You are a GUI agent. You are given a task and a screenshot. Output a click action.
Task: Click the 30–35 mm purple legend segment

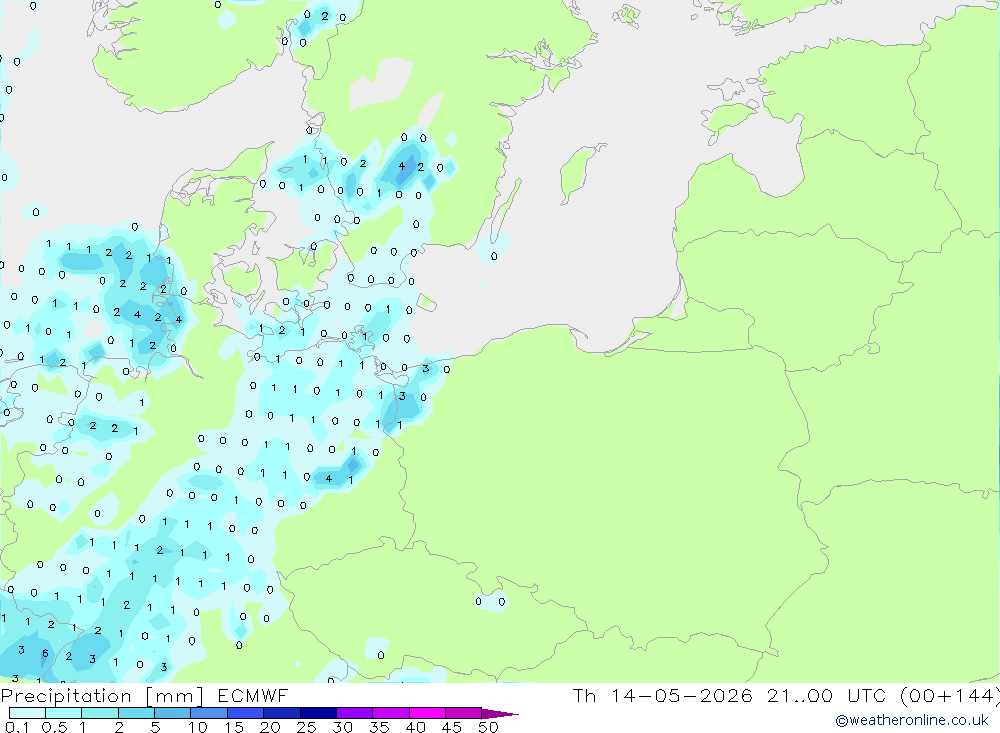point(355,713)
